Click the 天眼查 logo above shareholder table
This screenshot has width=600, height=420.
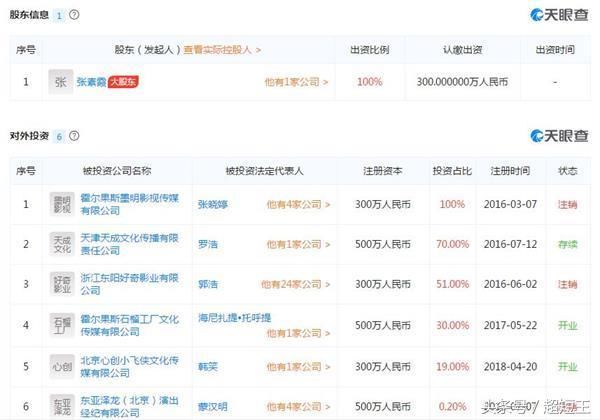(559, 15)
